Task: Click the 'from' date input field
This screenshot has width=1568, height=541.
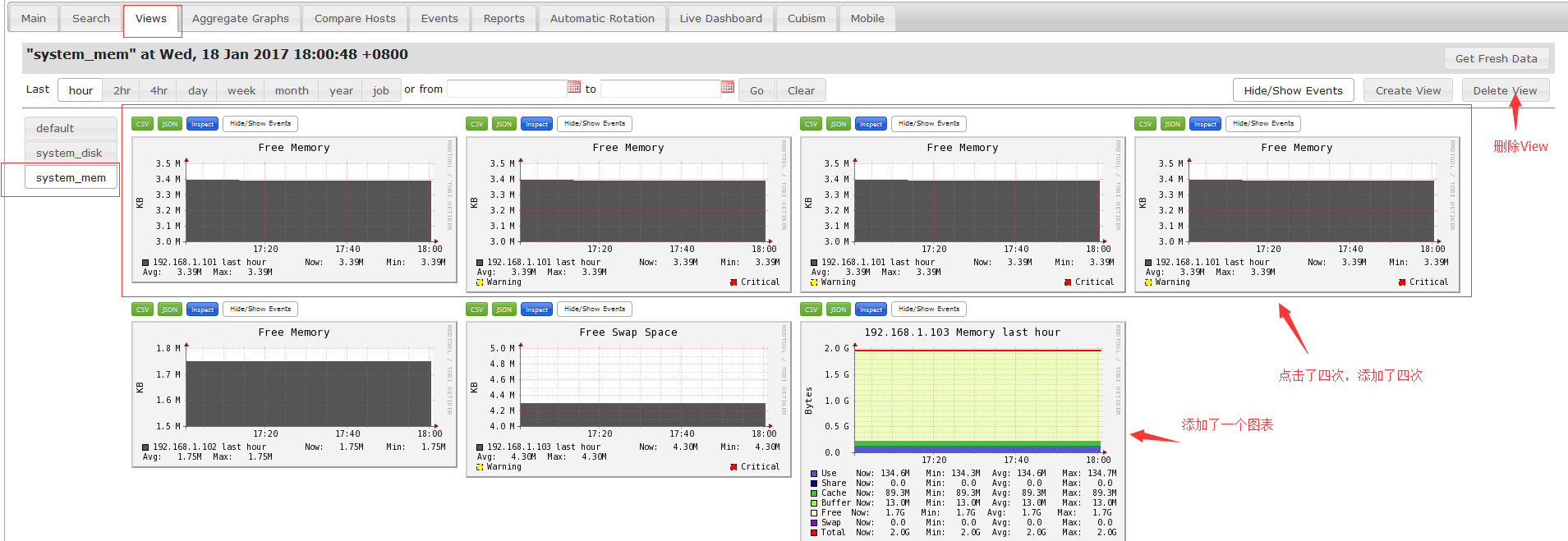Action: pos(506,89)
